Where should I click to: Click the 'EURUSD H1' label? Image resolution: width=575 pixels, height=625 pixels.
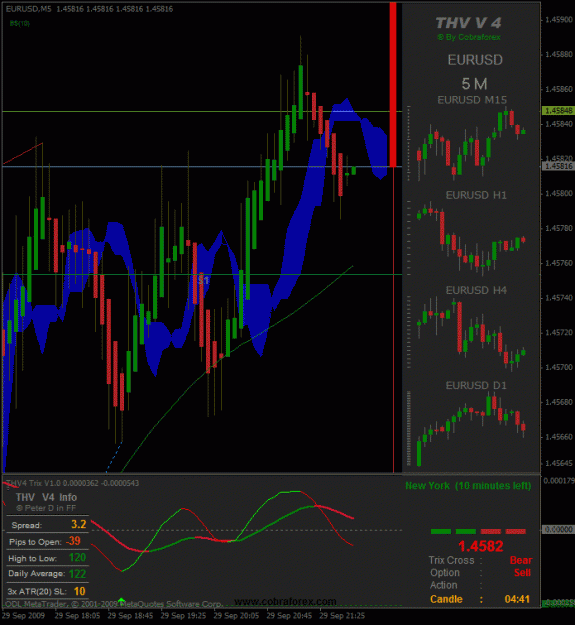tap(476, 195)
